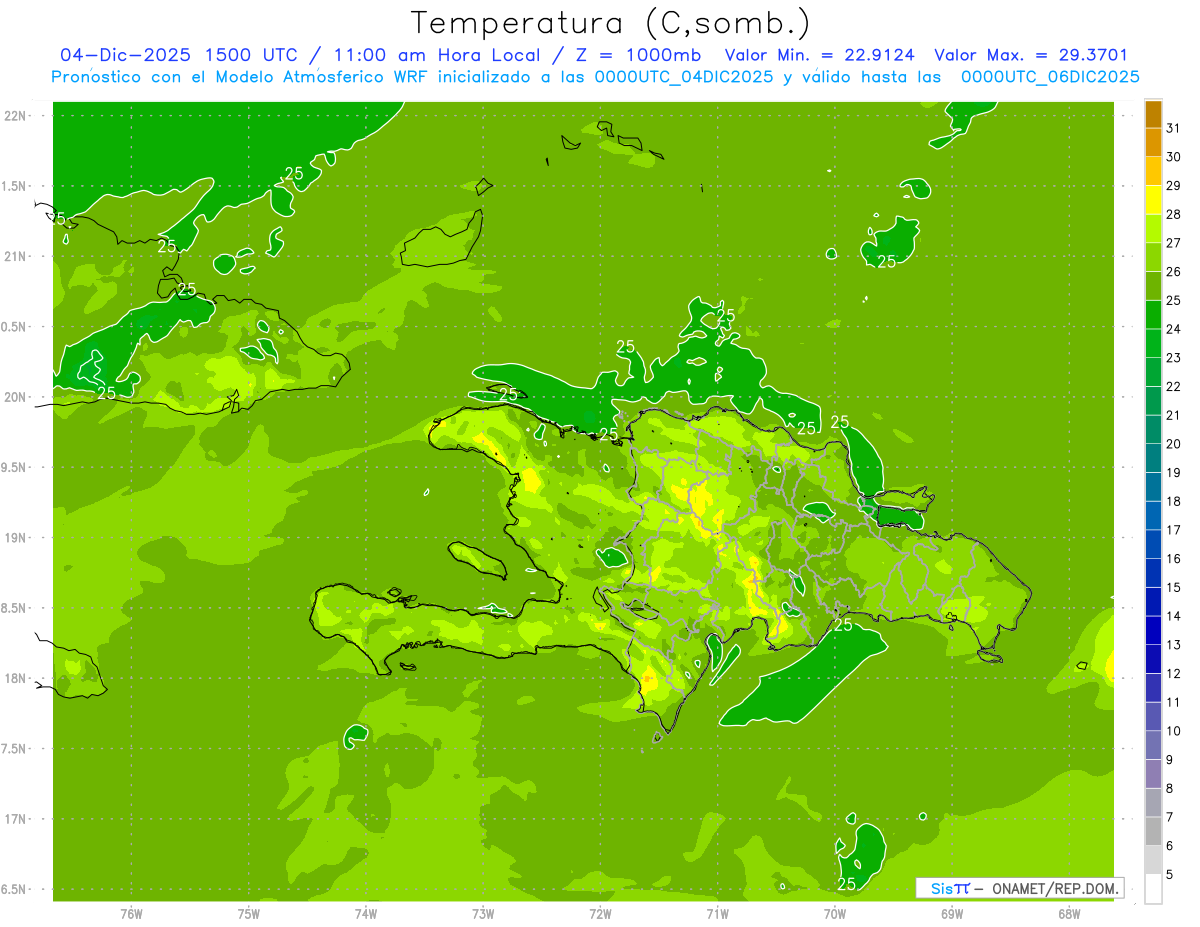Click the 21N latitude axis label

click(15, 257)
